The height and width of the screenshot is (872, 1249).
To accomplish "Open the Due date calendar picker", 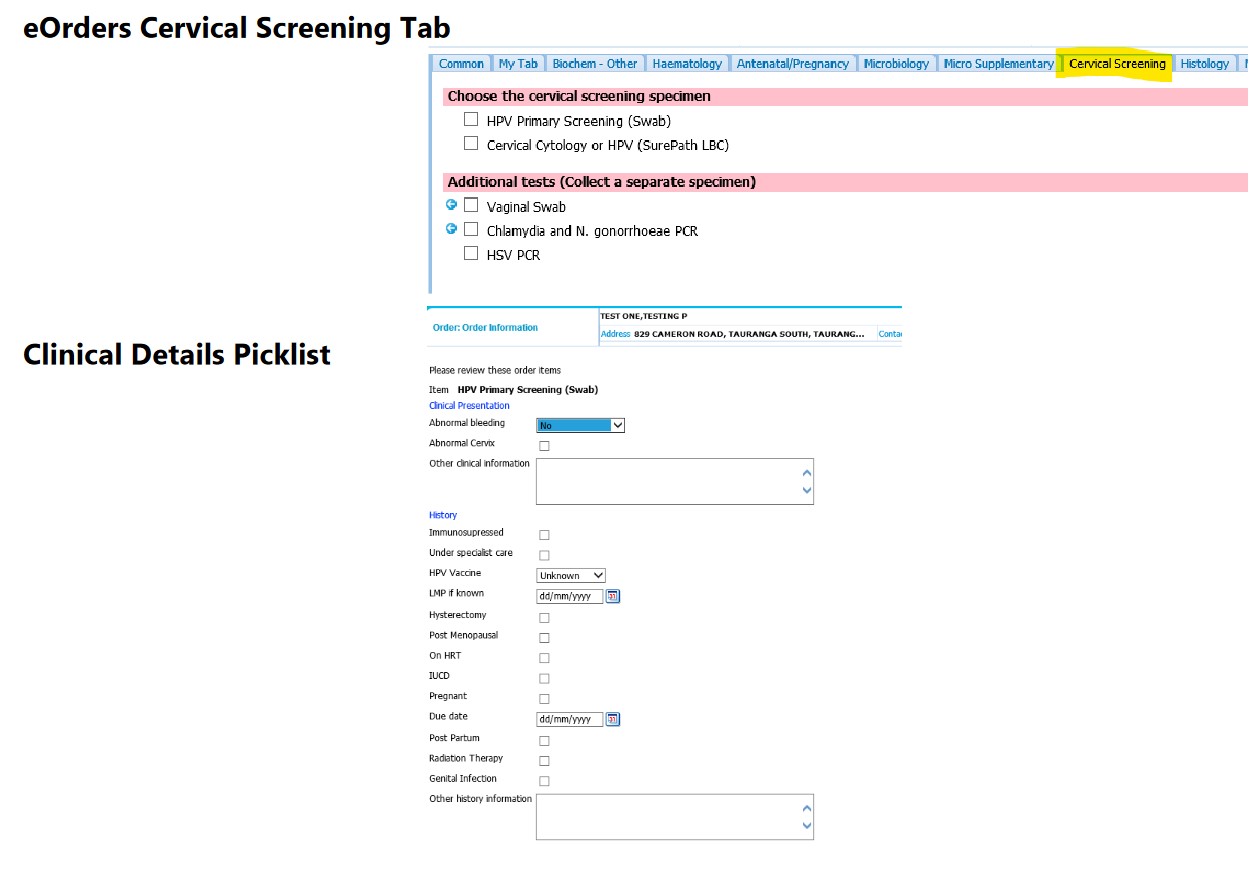I will (613, 719).
